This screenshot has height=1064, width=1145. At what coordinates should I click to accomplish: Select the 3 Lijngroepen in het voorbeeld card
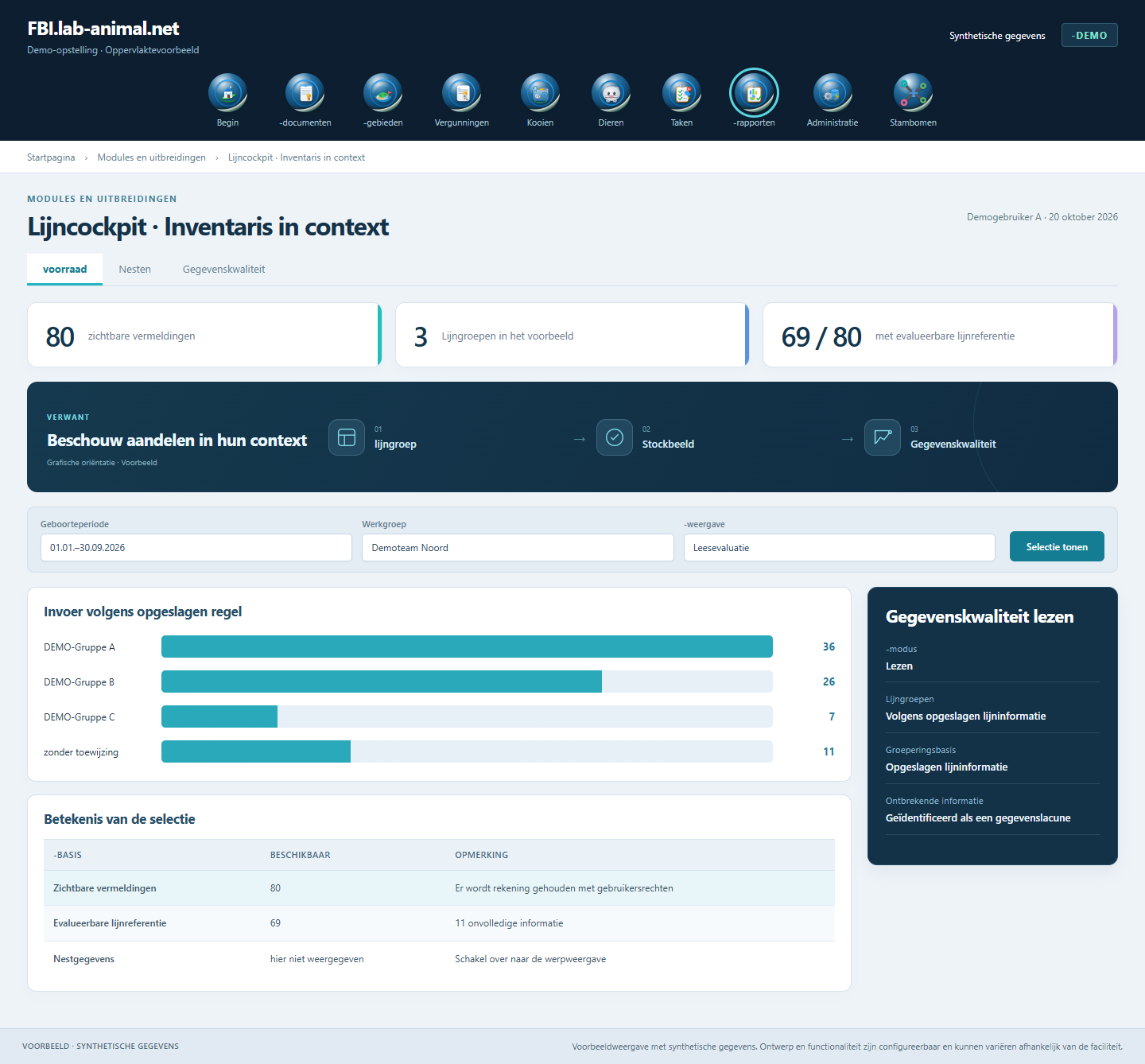click(572, 335)
